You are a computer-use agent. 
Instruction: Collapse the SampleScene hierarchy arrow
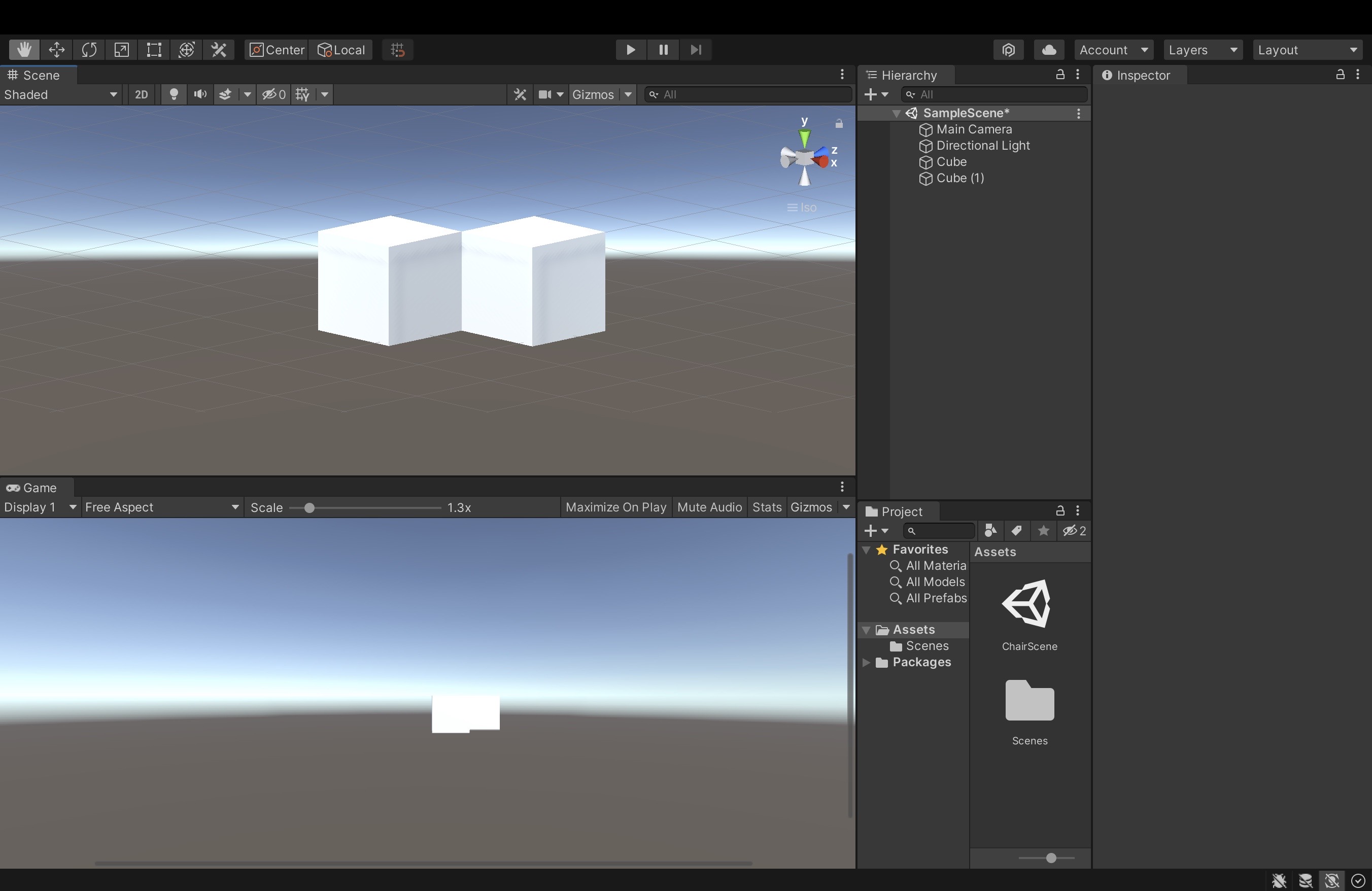coord(896,114)
